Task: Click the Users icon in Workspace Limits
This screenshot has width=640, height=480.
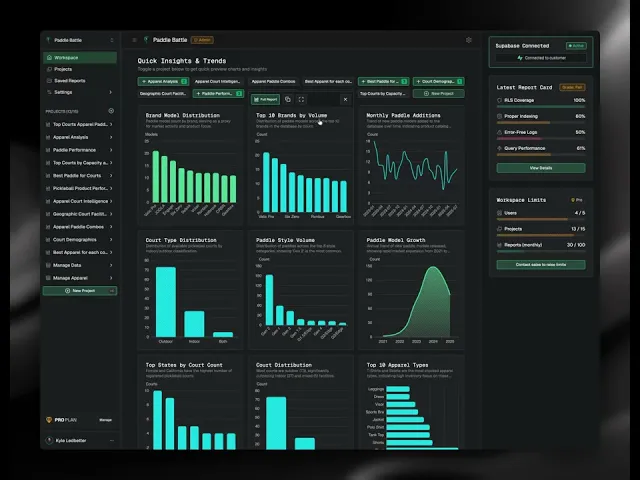Action: pos(499,213)
